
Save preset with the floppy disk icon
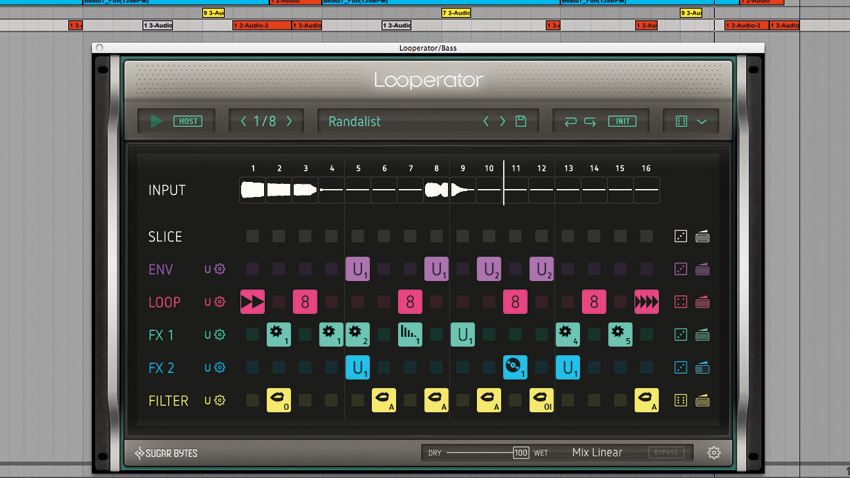click(520, 121)
